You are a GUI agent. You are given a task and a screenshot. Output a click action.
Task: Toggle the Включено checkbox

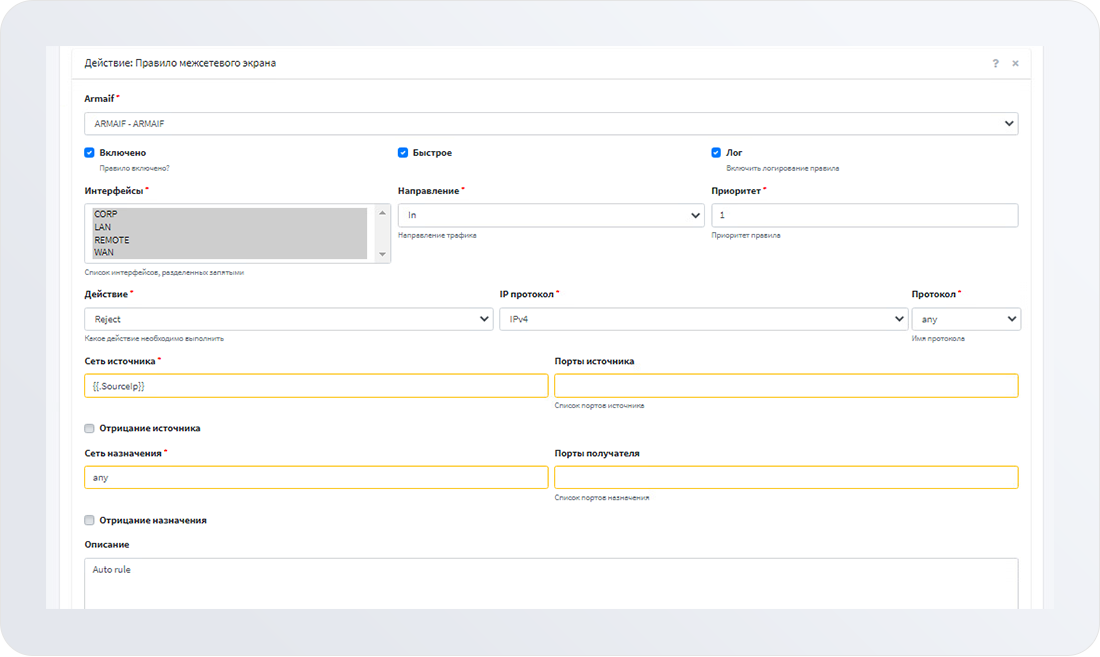pyautogui.click(x=90, y=153)
